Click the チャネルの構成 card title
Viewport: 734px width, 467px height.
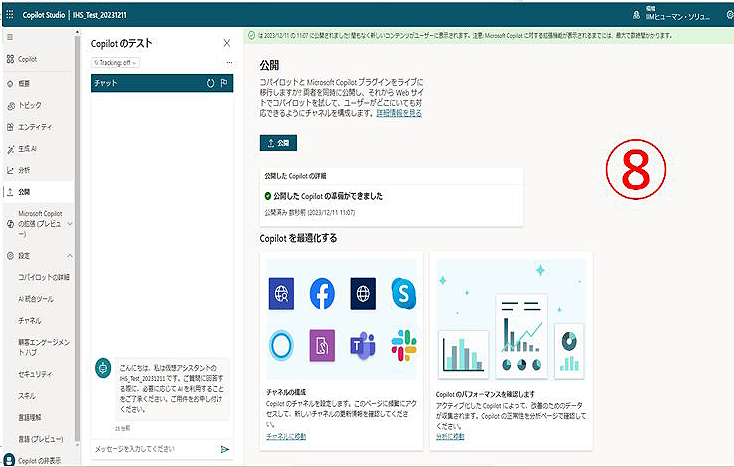[286, 392]
